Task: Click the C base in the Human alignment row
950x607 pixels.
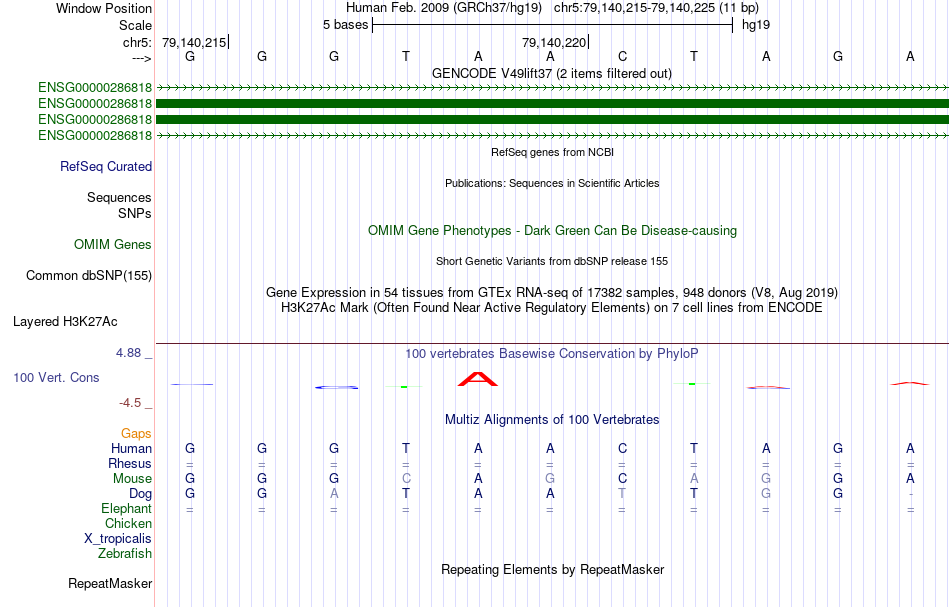Action: pos(622,448)
